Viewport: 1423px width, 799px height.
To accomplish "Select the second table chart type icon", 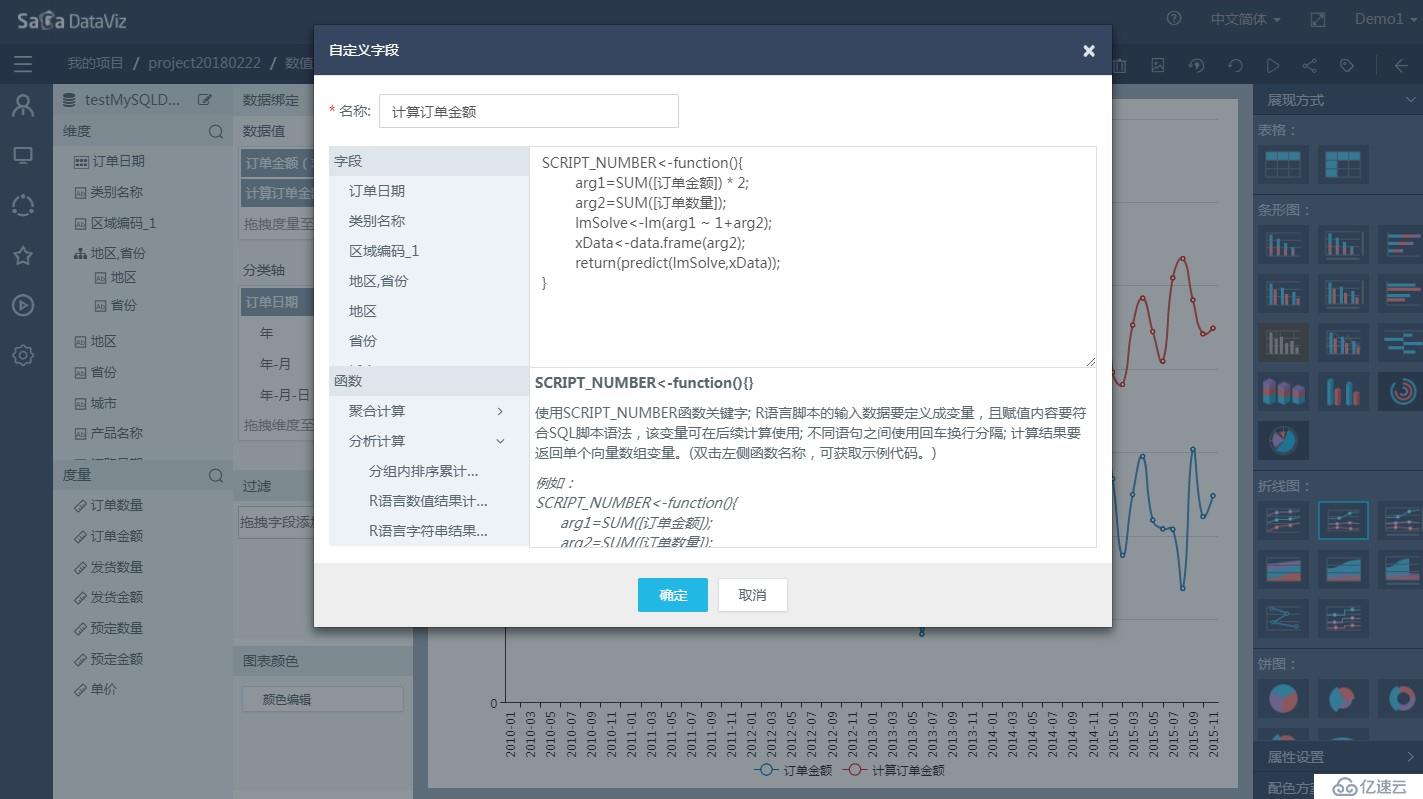I will click(x=1343, y=165).
